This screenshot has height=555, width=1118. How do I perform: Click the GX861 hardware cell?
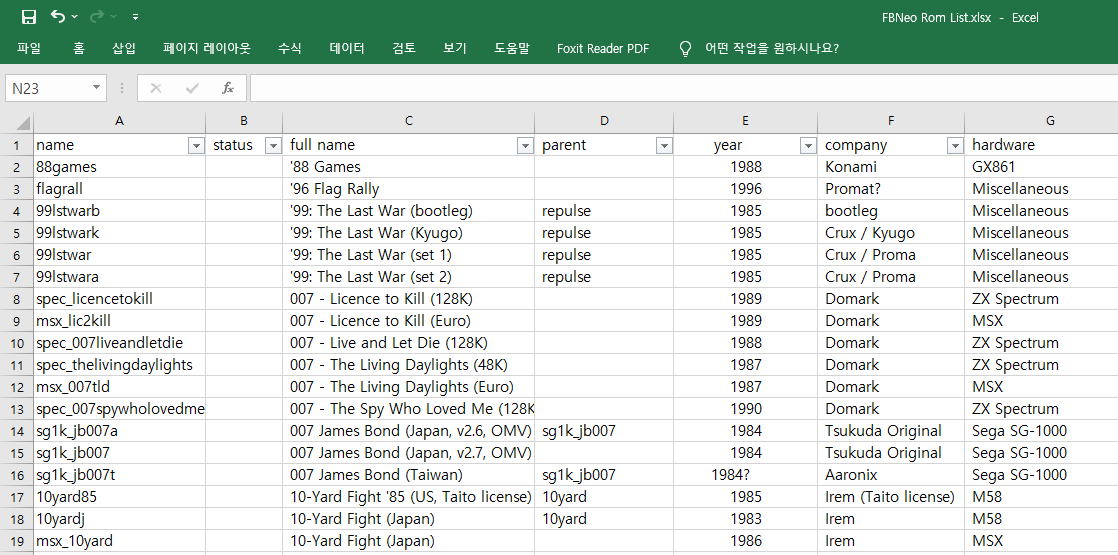click(x=1041, y=167)
